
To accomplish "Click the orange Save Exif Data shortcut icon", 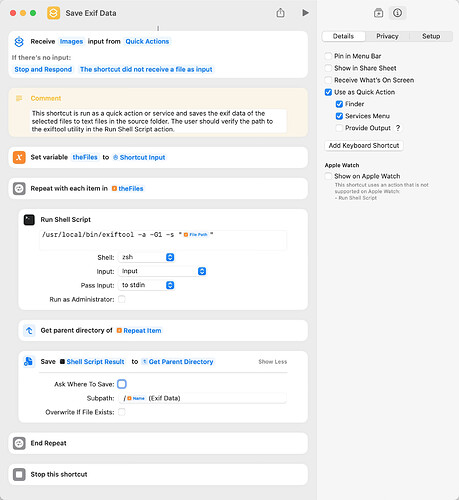I will [53, 13].
